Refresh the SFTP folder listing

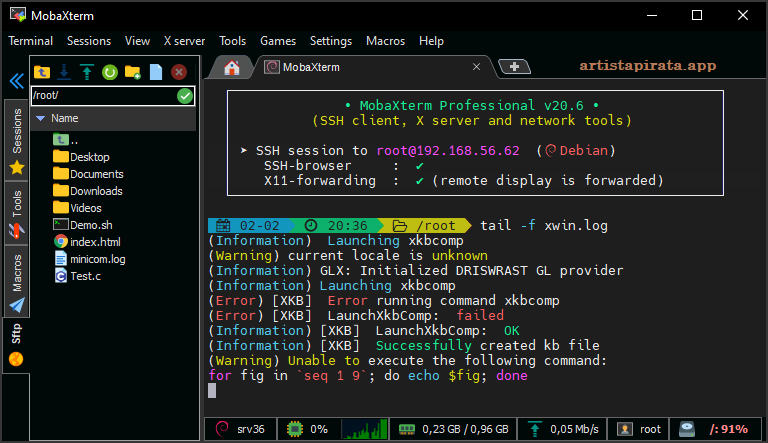(110, 72)
